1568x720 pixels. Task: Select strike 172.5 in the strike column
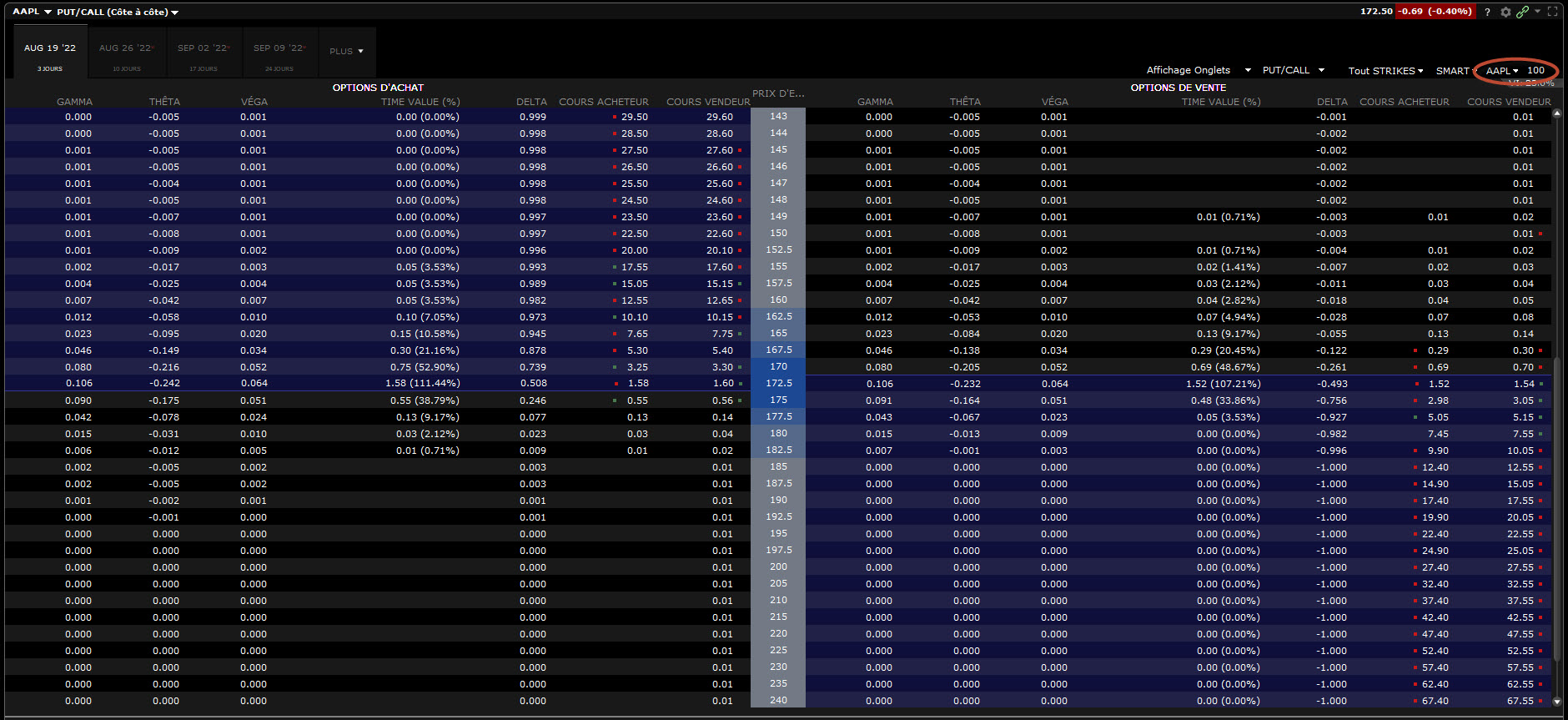click(778, 383)
